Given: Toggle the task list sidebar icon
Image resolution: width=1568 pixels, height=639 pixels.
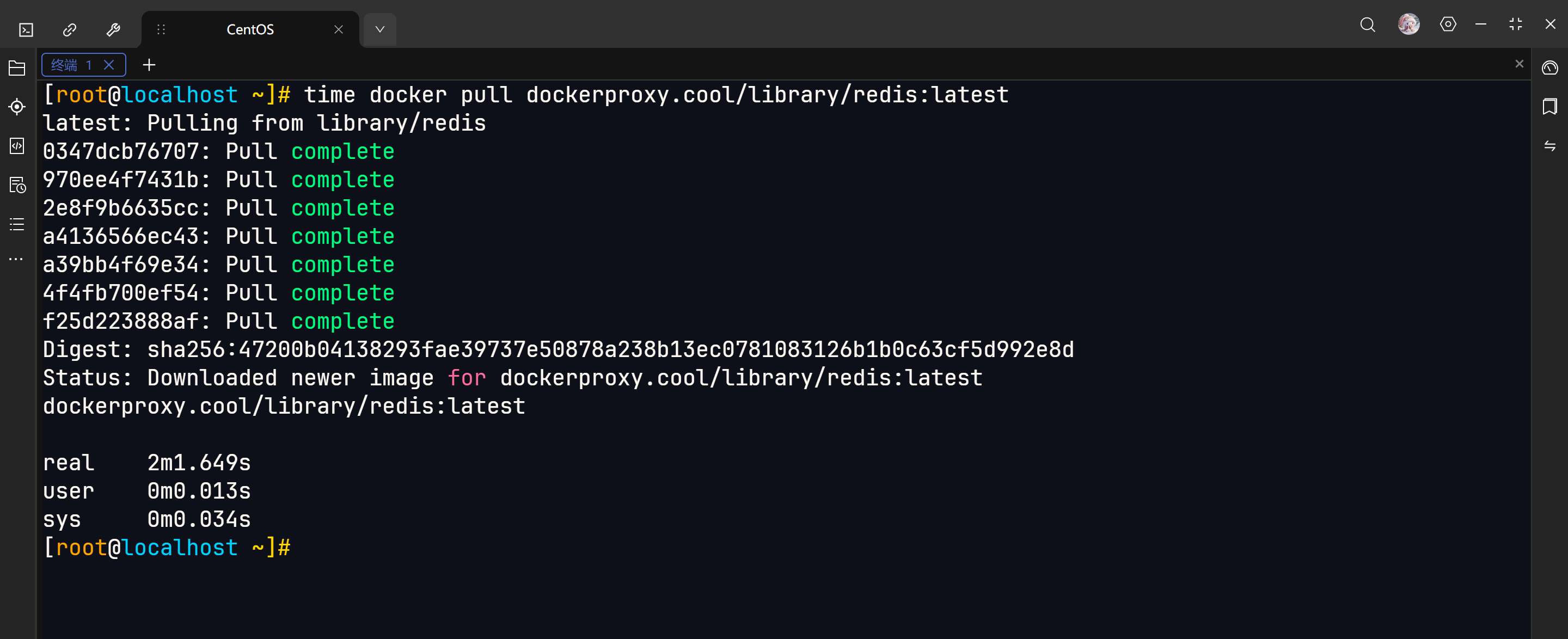Looking at the screenshot, I should click(16, 224).
